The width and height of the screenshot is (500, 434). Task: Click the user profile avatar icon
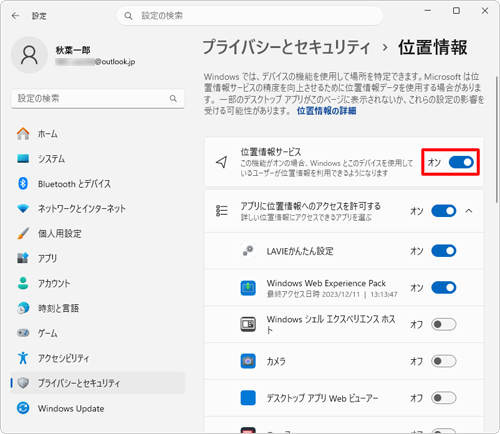[29, 55]
